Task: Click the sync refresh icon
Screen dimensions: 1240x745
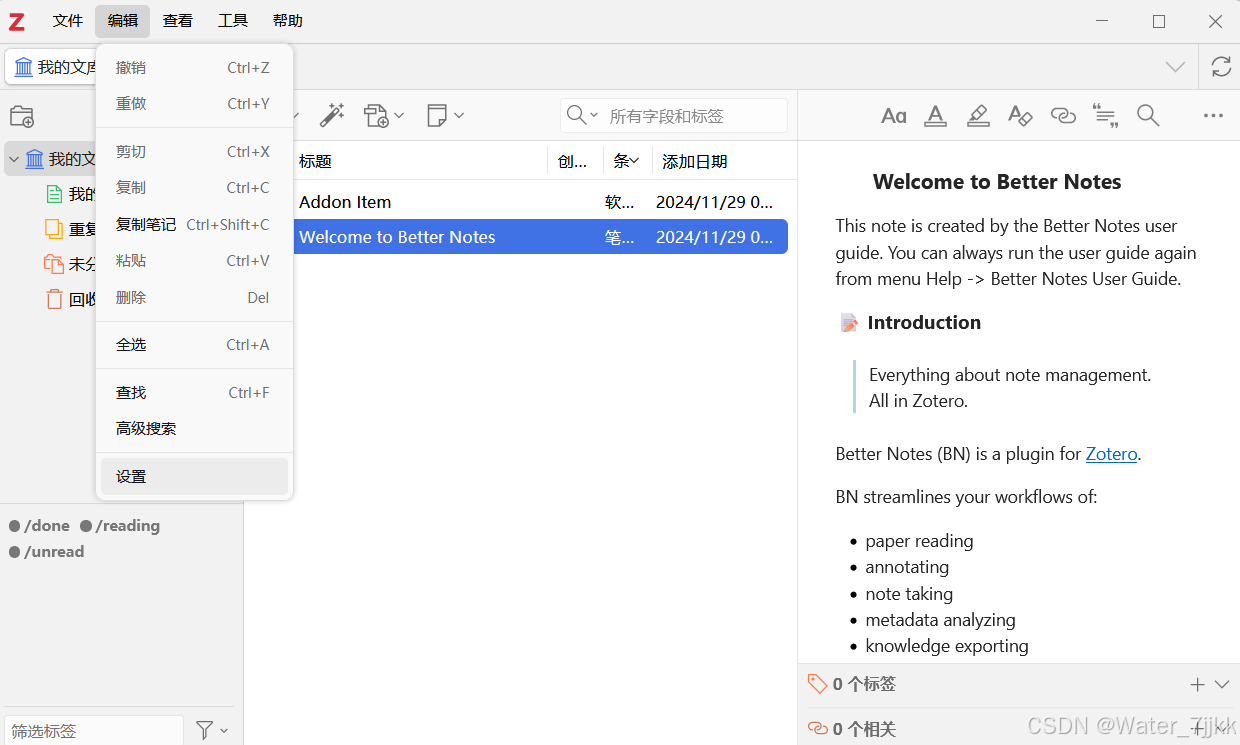Action: point(1221,67)
